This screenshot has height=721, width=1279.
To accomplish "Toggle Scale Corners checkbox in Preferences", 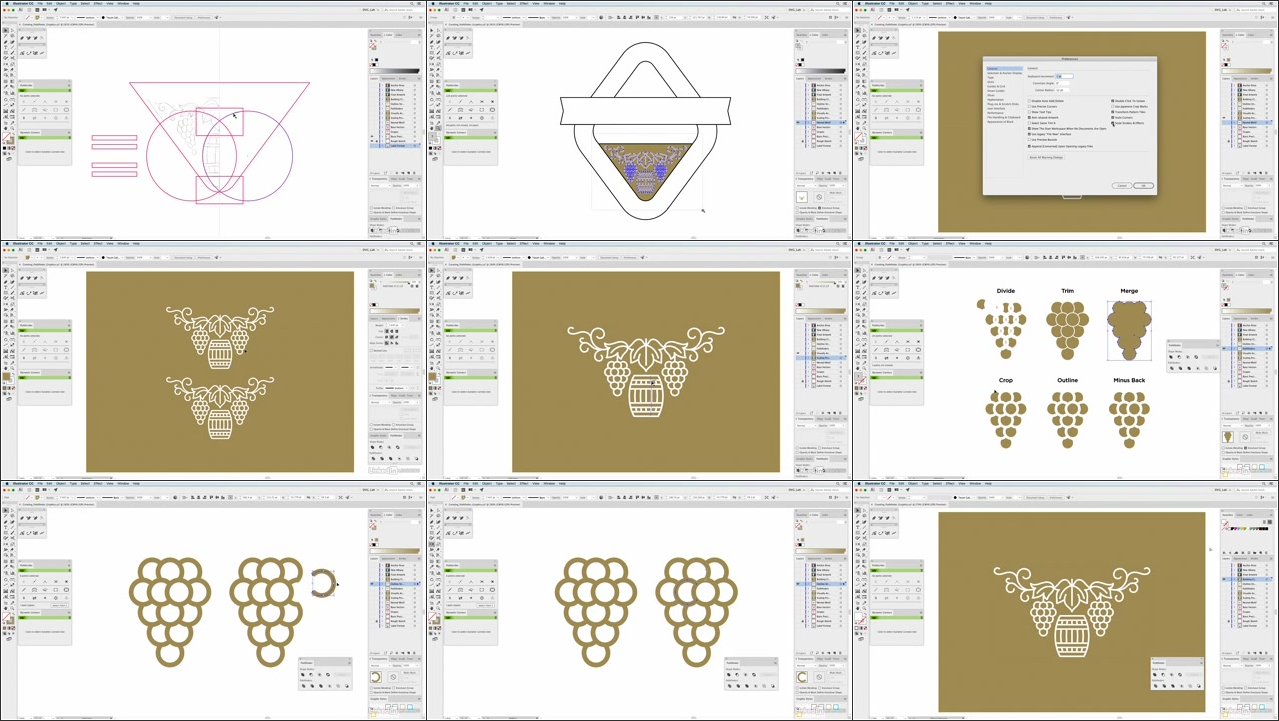I will pyautogui.click(x=1113, y=118).
